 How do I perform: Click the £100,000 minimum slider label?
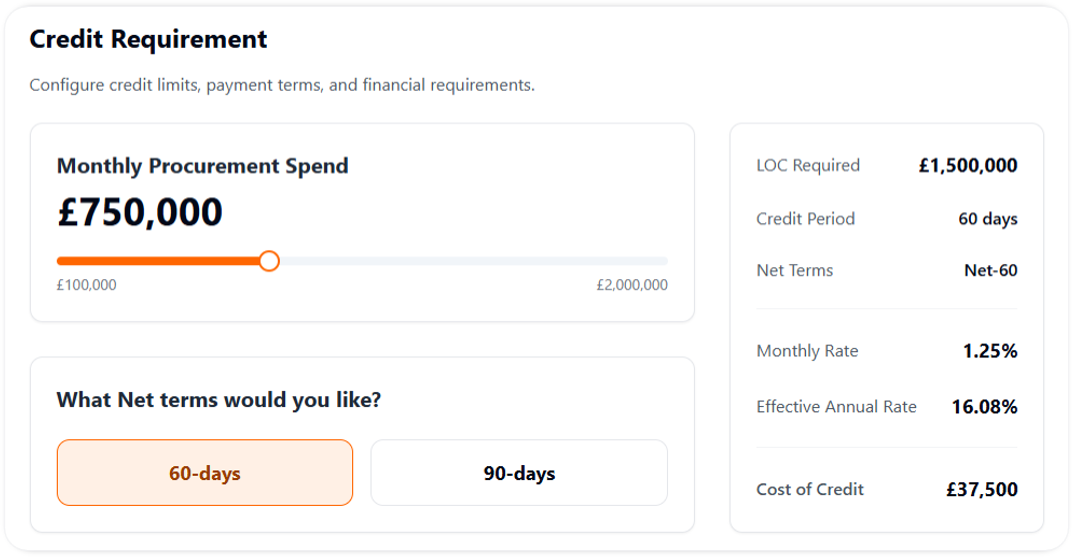click(x=87, y=285)
